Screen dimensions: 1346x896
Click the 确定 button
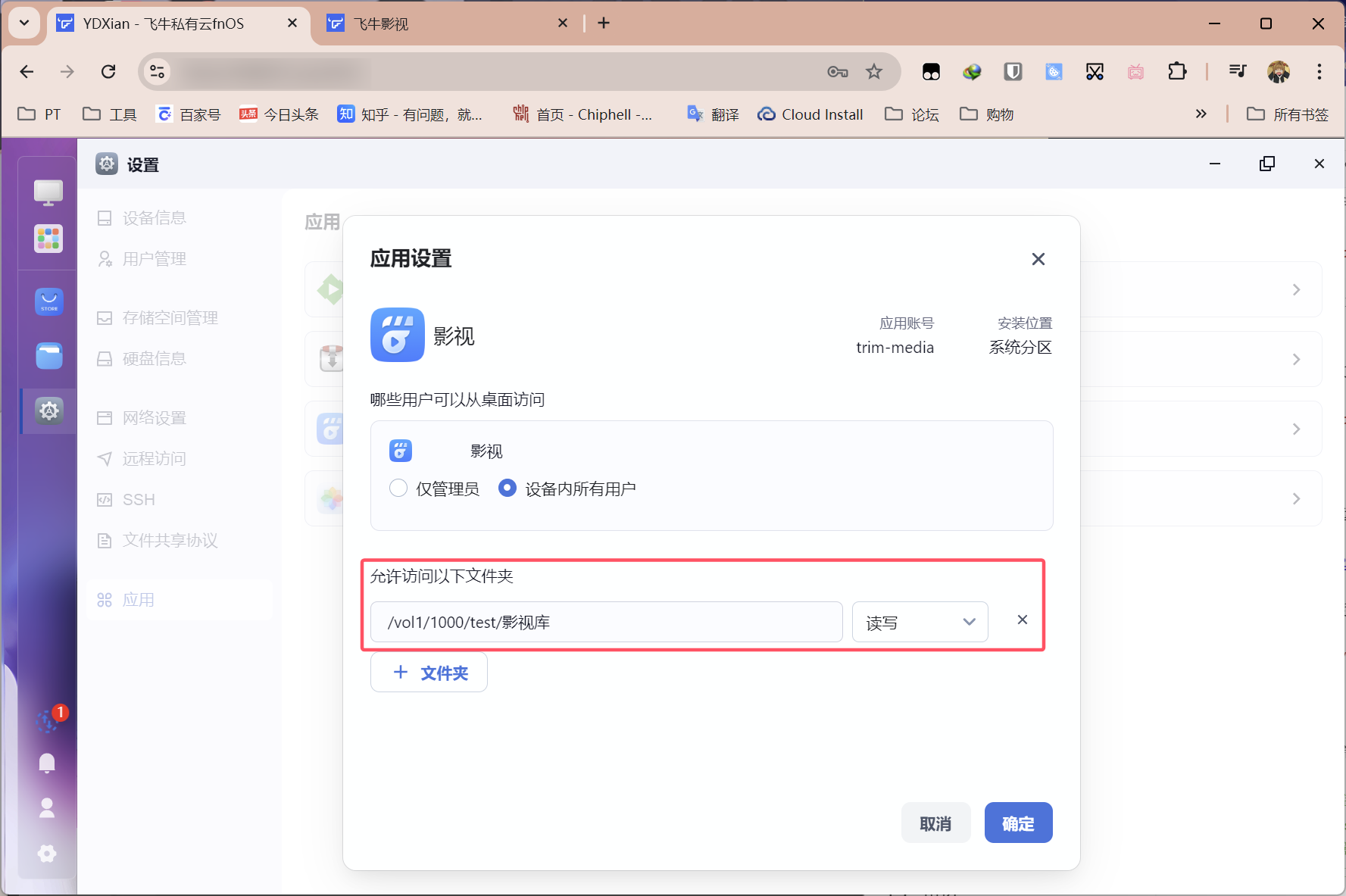(x=1018, y=823)
